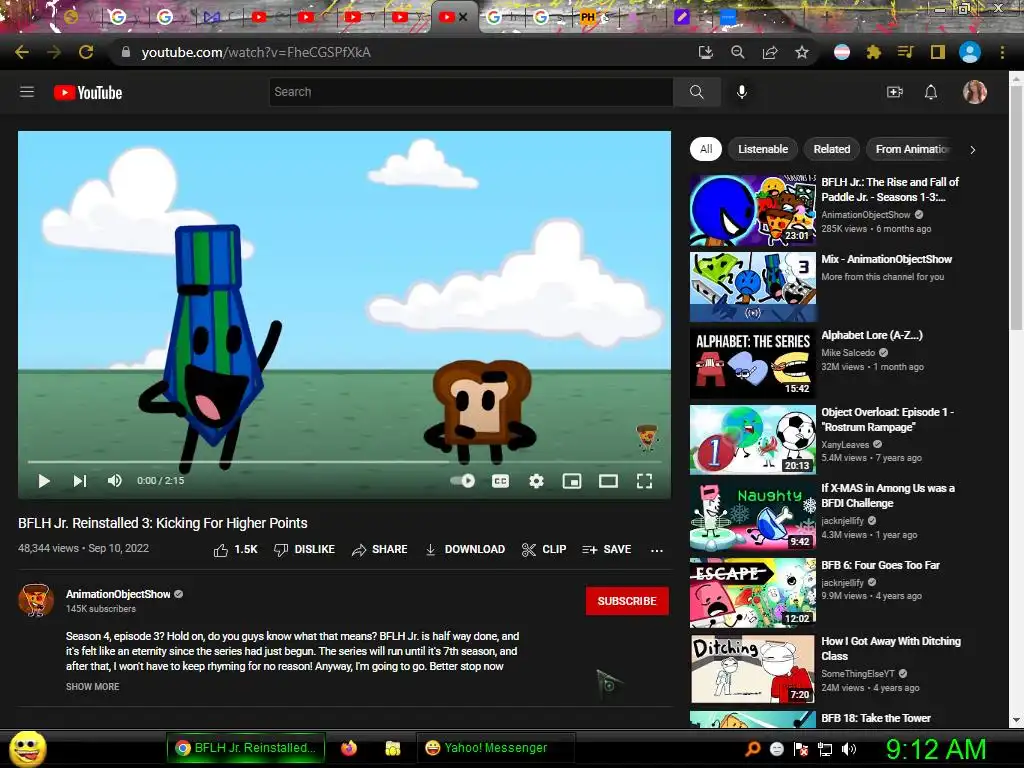Enter full screen mode

coord(644,481)
